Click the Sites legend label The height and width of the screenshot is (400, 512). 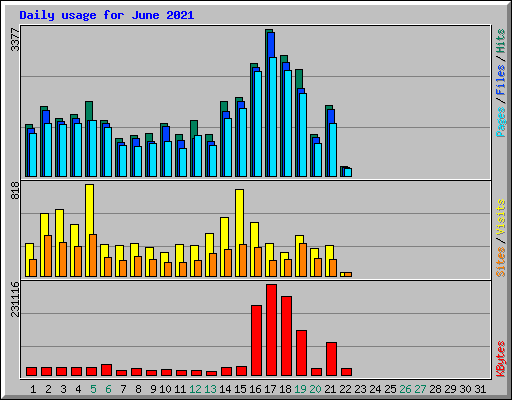[x=500, y=262]
